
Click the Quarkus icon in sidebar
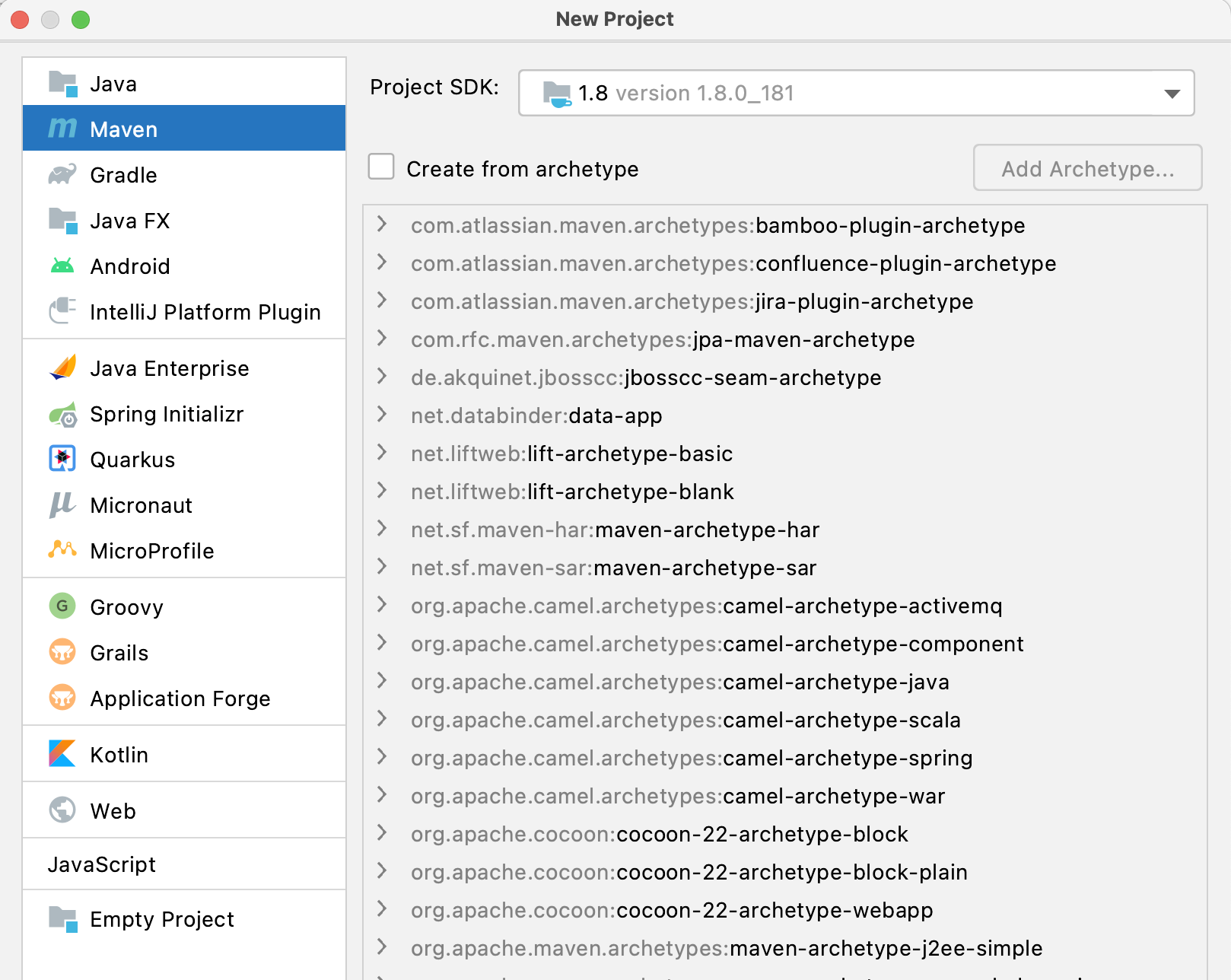pyautogui.click(x=62, y=460)
